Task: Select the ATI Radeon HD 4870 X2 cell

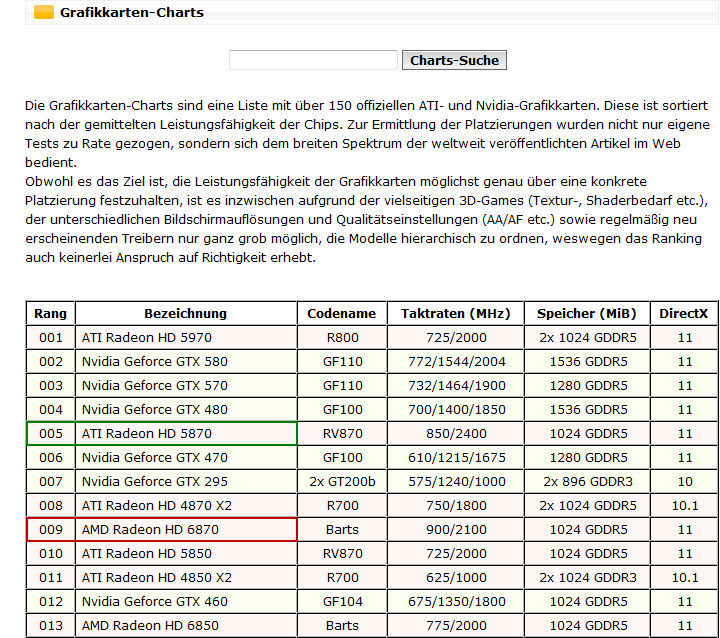Action: click(186, 505)
